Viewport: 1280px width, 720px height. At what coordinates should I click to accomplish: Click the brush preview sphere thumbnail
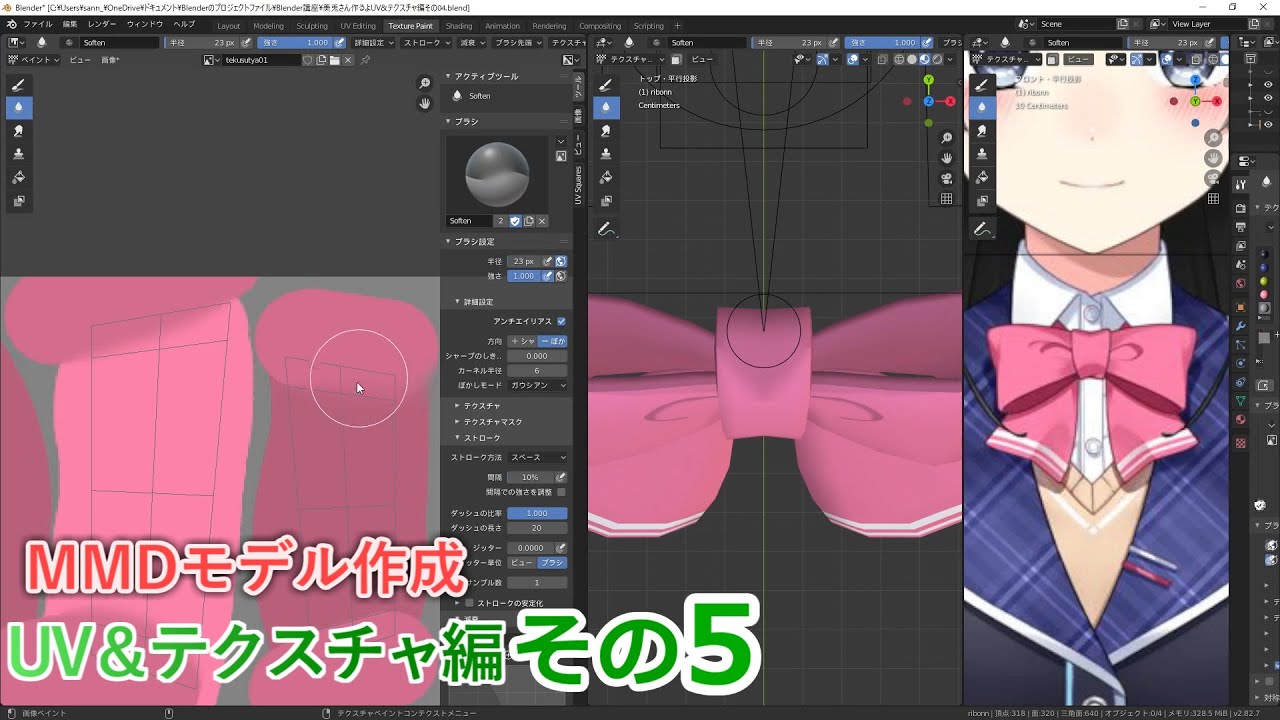[x=497, y=173]
